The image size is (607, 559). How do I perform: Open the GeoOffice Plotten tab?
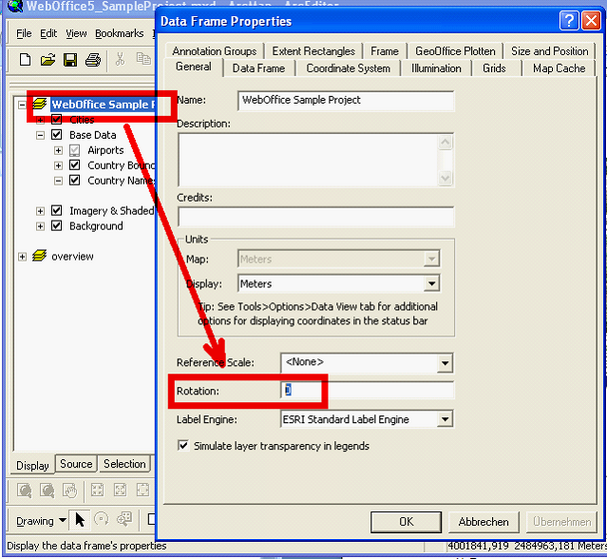point(455,51)
